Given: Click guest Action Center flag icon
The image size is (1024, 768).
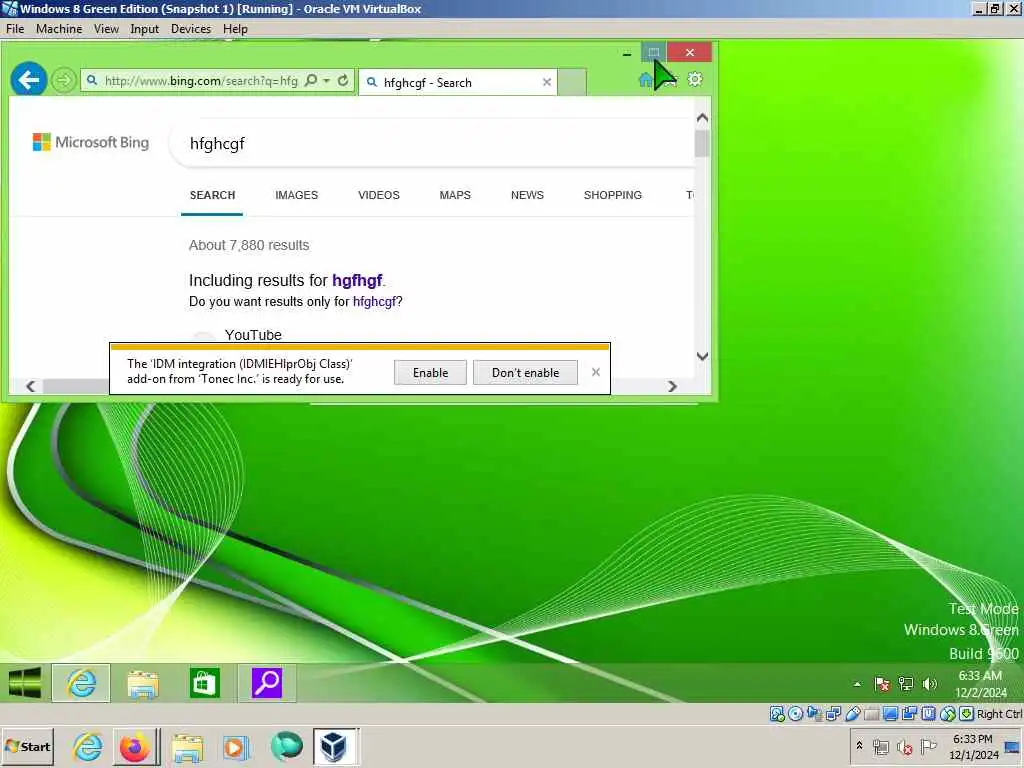Looking at the screenshot, I should point(882,684).
